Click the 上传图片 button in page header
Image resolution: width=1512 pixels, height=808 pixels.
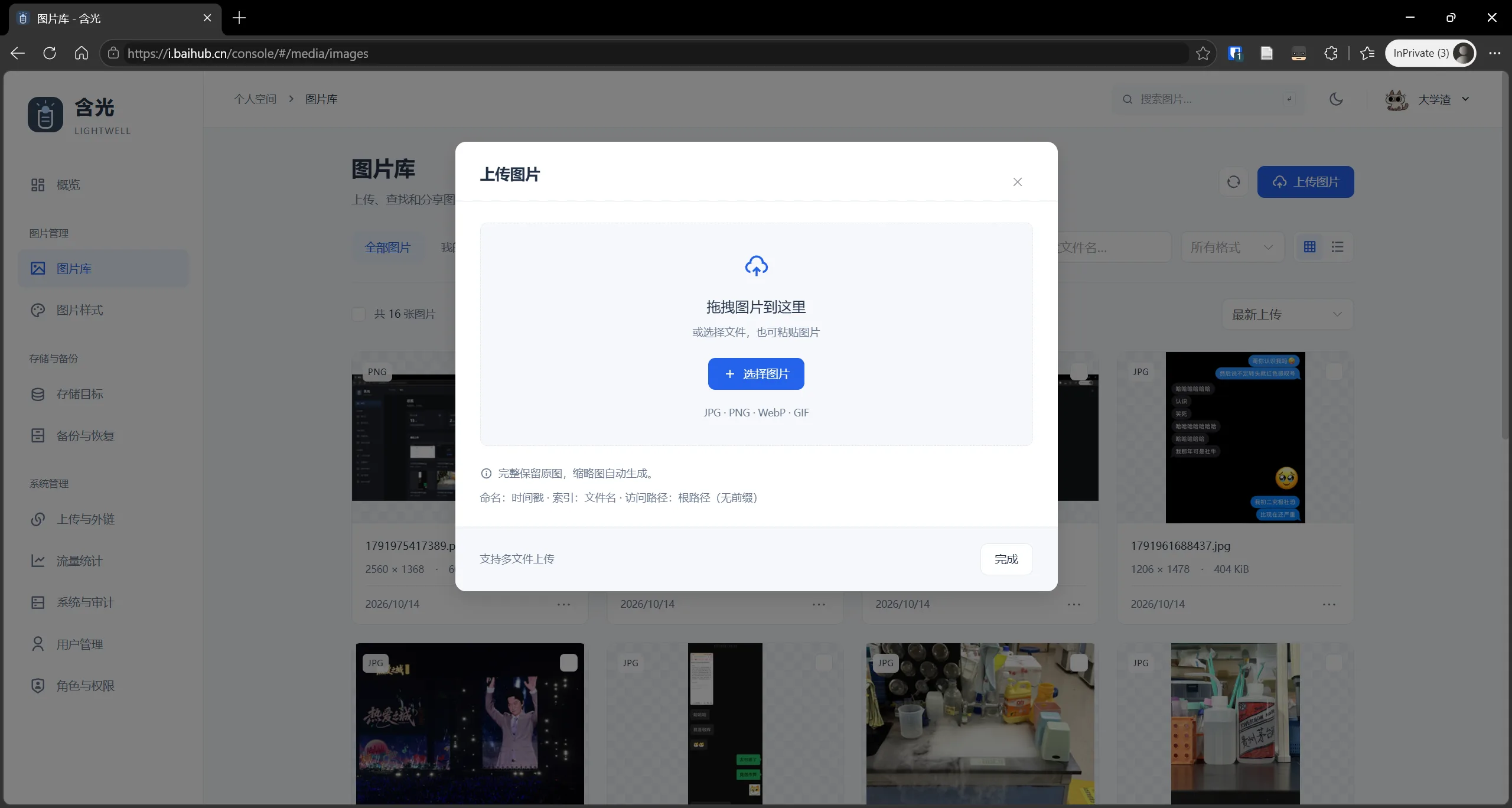(x=1305, y=182)
